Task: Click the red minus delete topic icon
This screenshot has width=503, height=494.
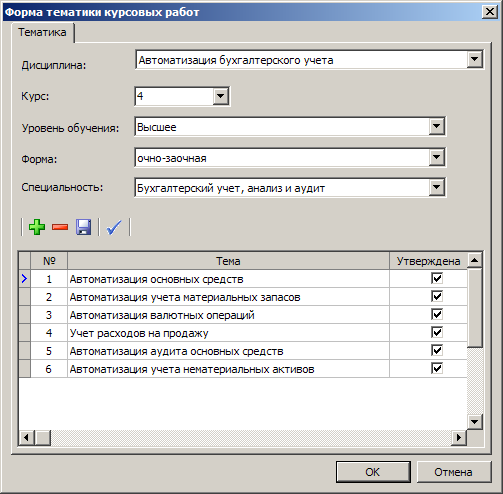Action: 60,227
